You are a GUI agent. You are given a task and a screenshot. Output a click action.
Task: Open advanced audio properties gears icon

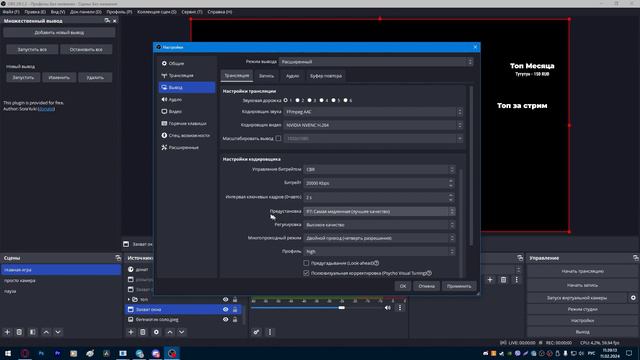(256, 332)
